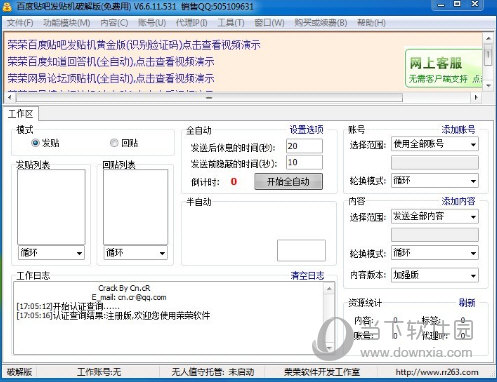The image size is (497, 382).
Task: Click the banner horizontal scrollbar thumb
Action: [x=209, y=97]
